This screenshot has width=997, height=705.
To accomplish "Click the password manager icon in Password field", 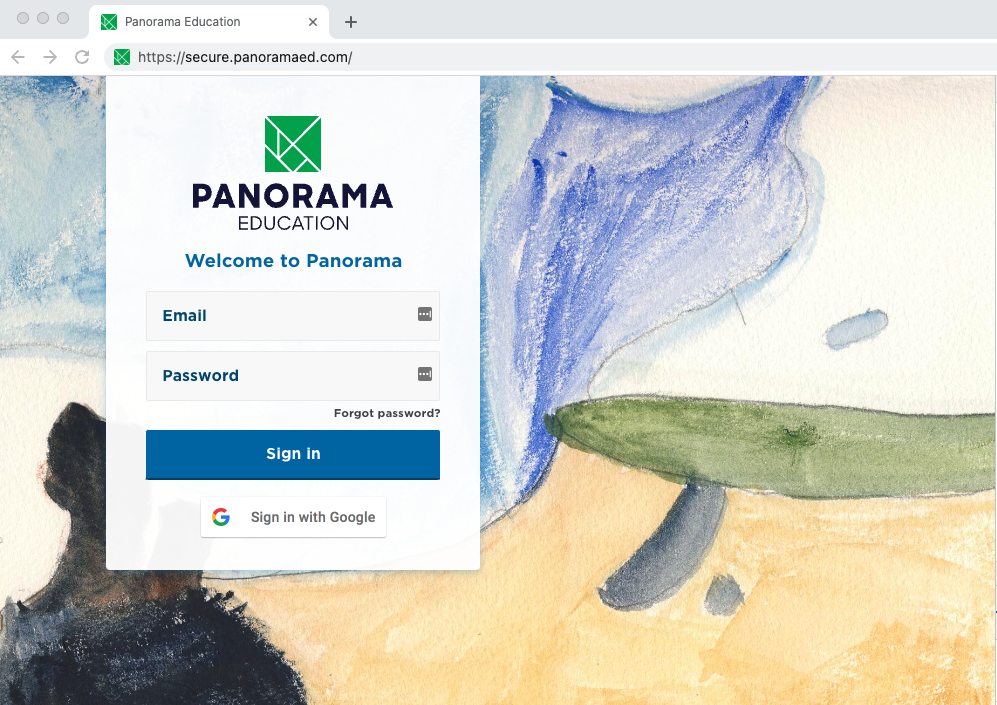I will [425, 374].
